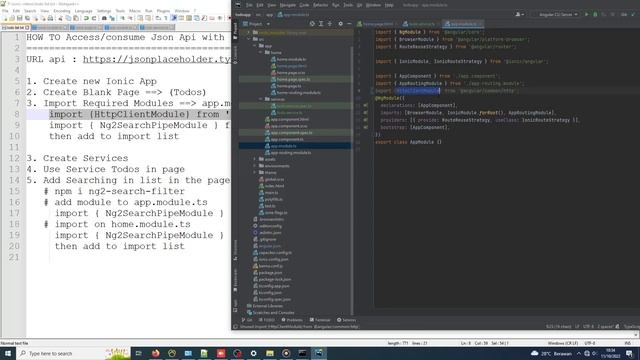Collapse the app folder in project tree
Screen dimensions: 640x360
click(x=255, y=46)
